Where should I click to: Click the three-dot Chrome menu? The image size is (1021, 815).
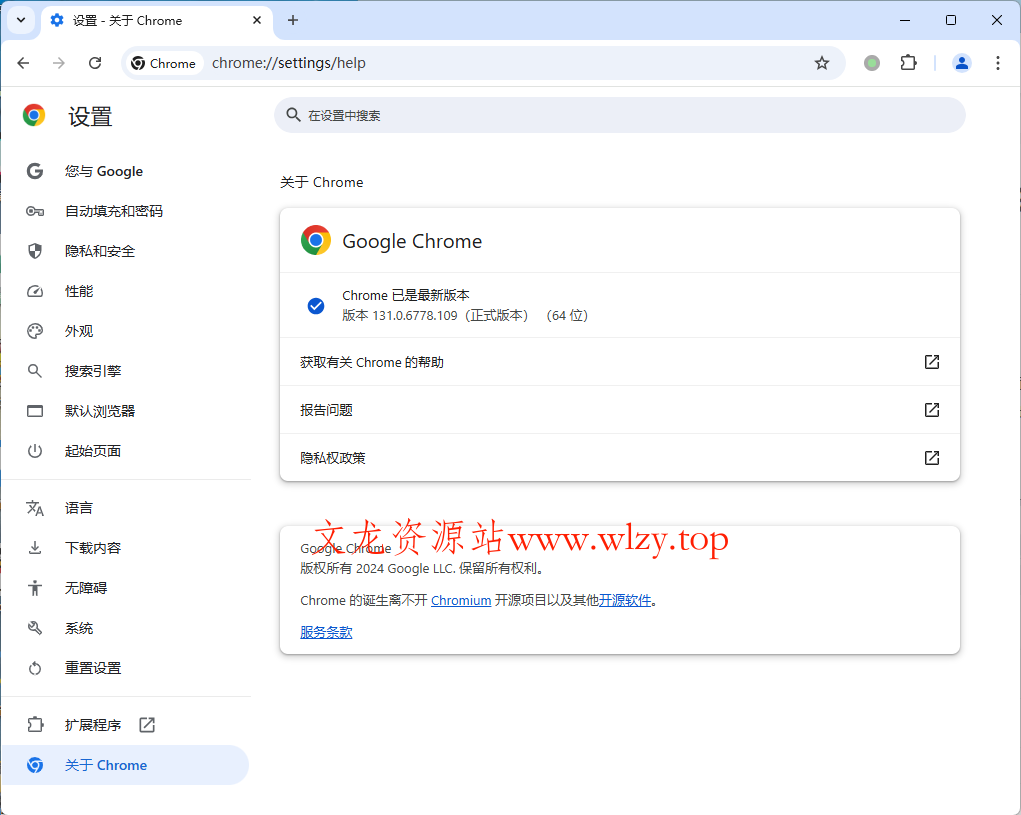pos(997,62)
